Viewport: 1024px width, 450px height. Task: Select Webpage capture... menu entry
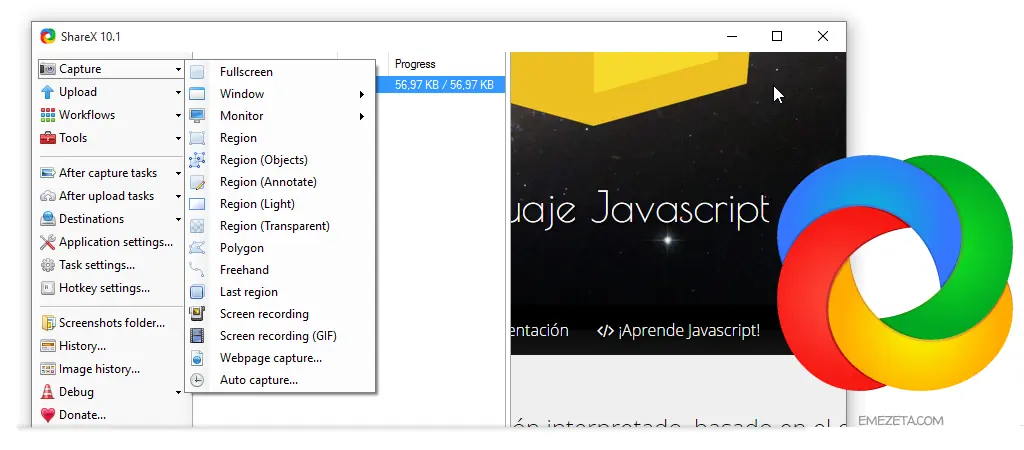[280, 358]
